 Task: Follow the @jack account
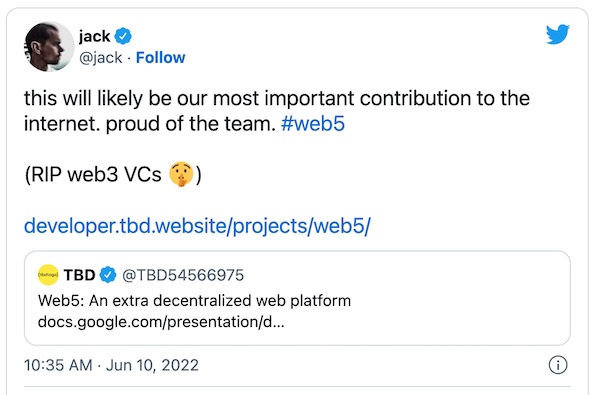coord(160,58)
